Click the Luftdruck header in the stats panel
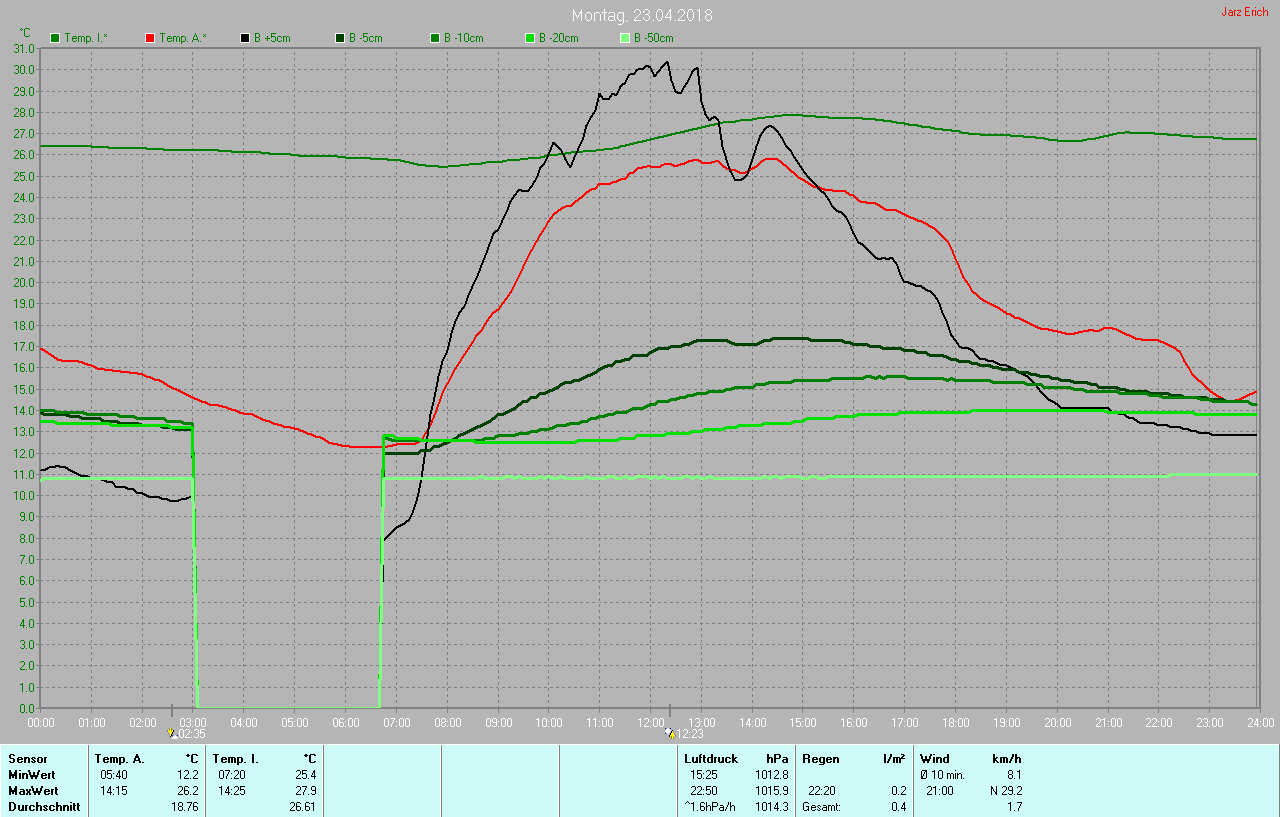1280x817 pixels. tap(710, 759)
